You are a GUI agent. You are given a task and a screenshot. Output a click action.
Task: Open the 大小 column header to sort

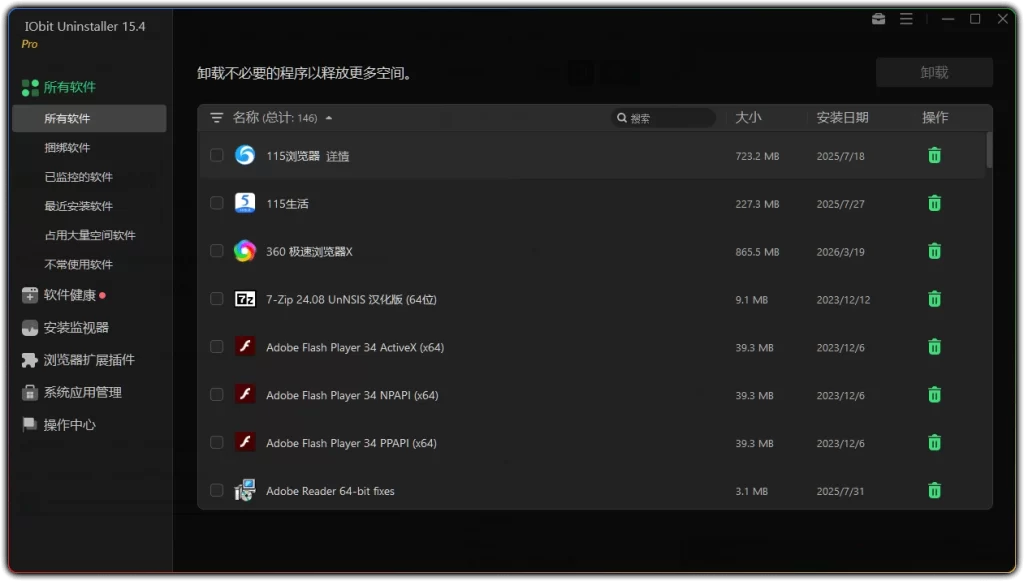(x=750, y=117)
